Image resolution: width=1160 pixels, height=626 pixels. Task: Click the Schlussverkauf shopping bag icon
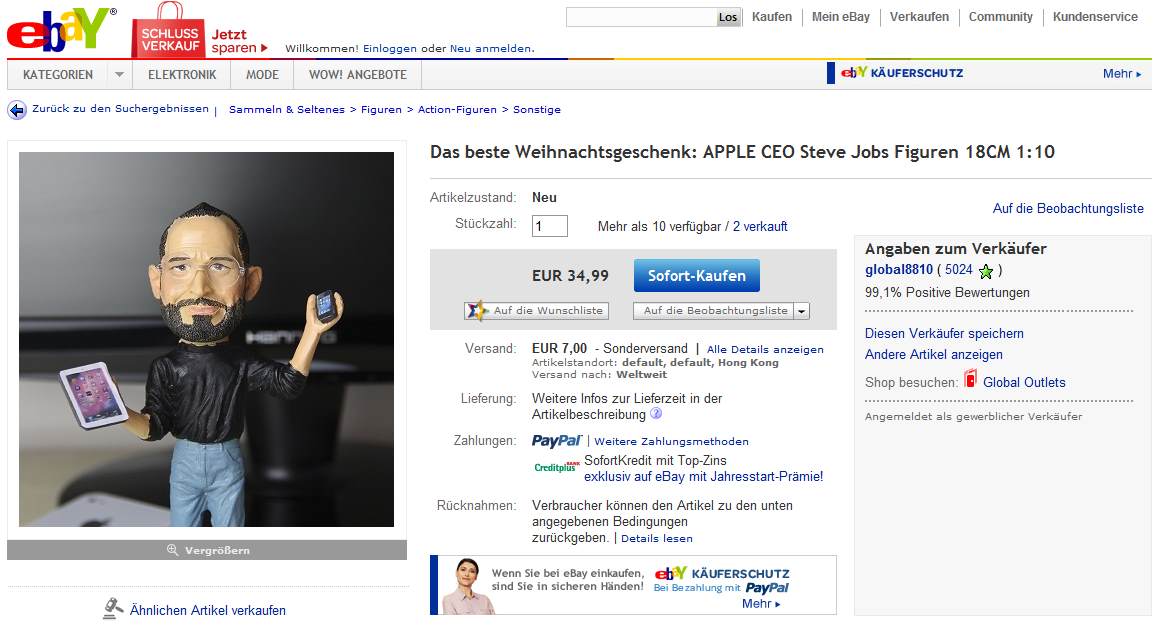point(169,30)
